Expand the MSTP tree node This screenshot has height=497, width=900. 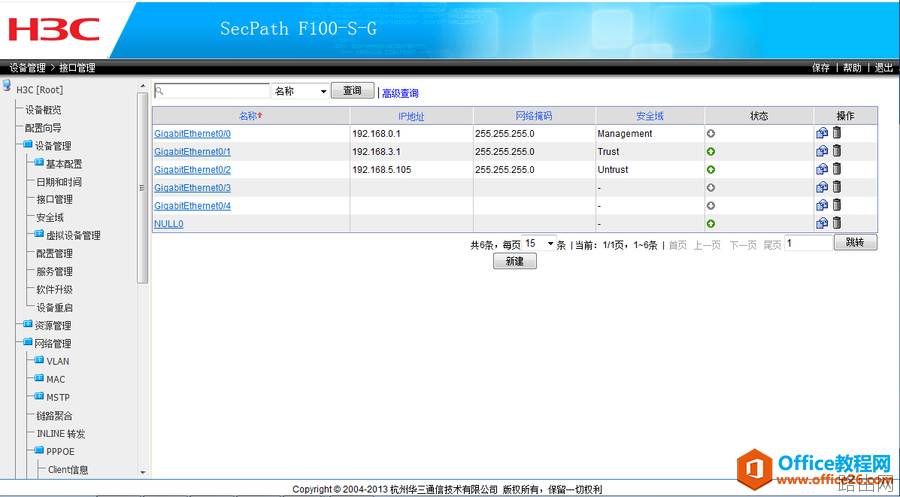(39, 396)
